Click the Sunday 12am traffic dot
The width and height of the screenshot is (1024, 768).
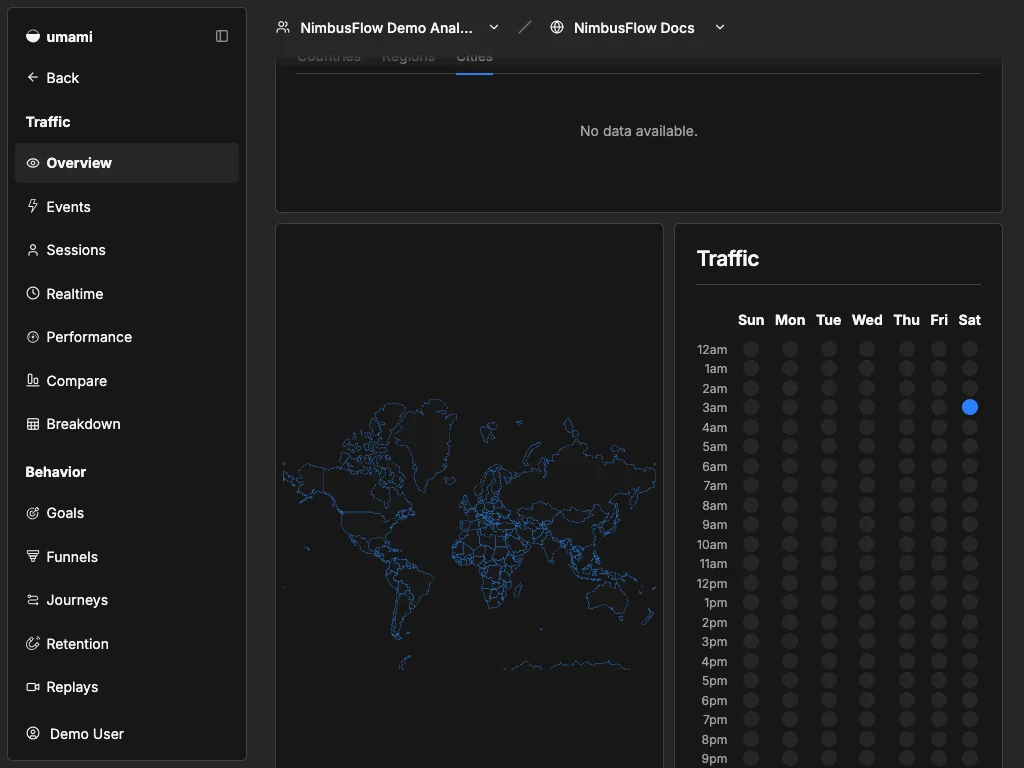751,349
